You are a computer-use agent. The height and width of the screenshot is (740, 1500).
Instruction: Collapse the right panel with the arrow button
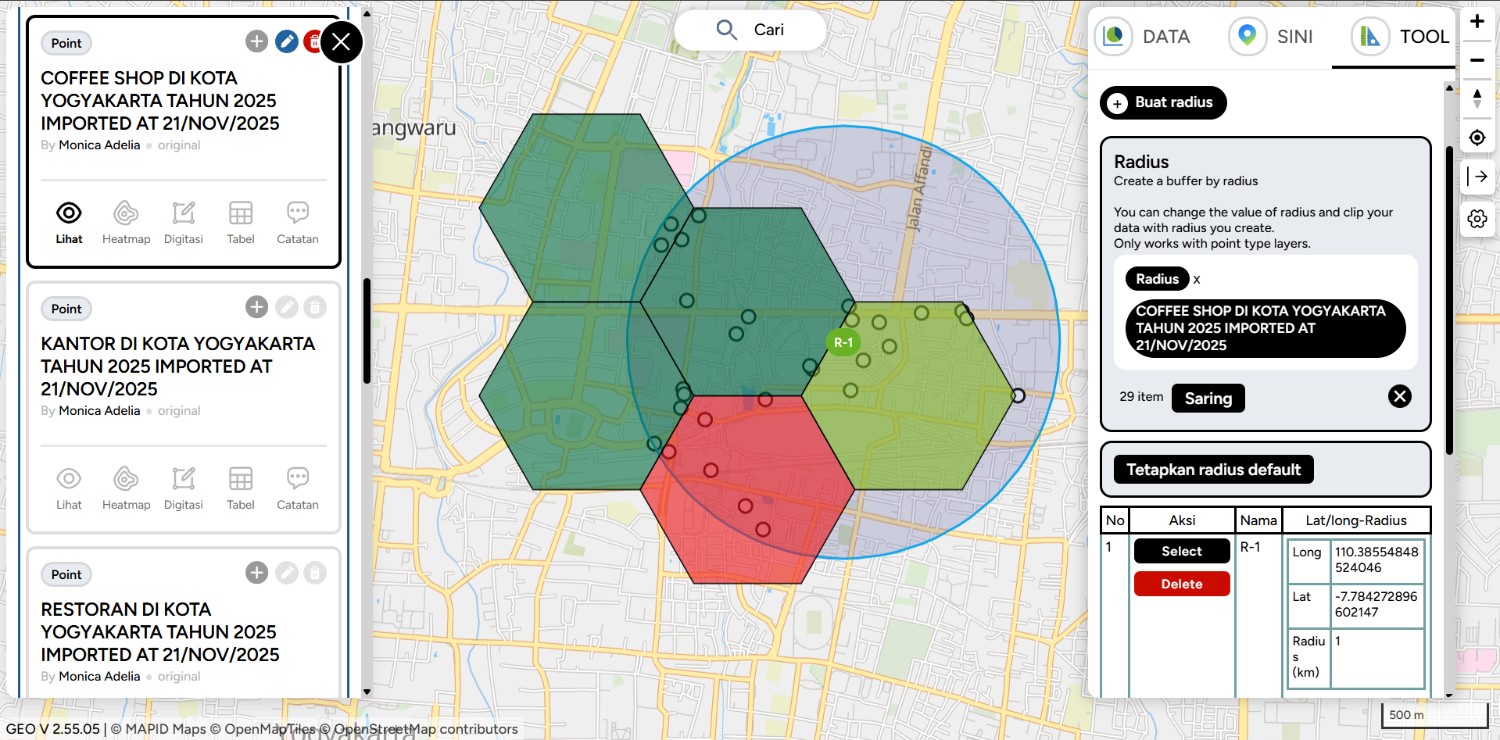click(1477, 177)
